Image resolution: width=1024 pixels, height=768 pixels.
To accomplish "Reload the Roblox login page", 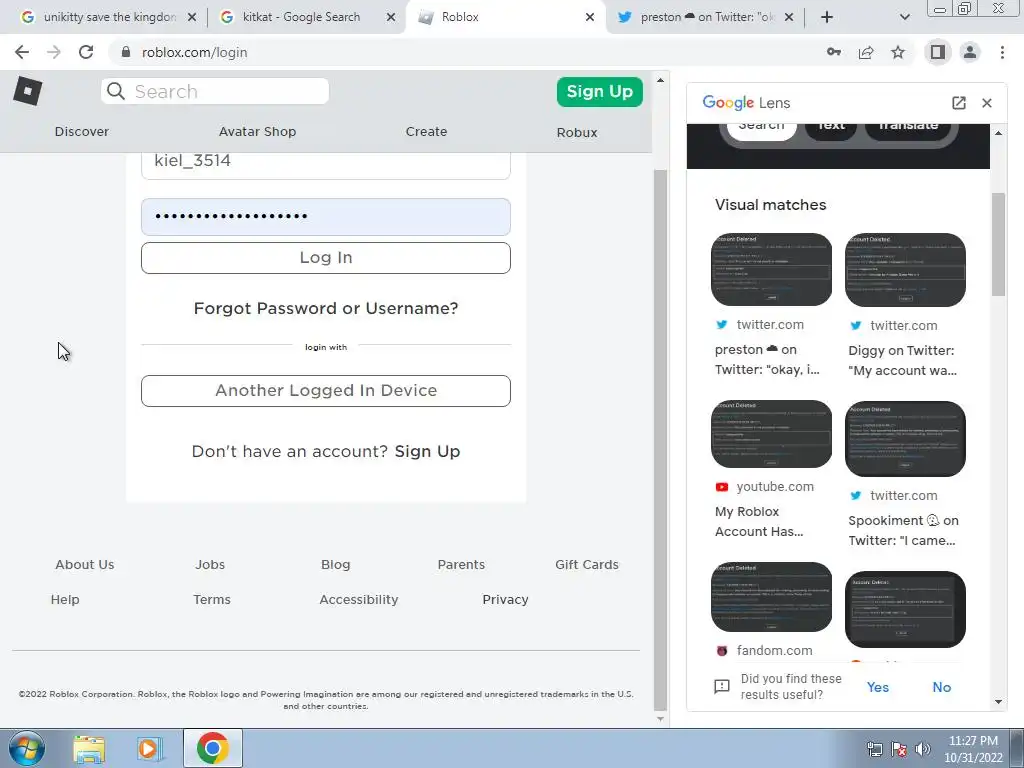I will pyautogui.click(x=86, y=52).
